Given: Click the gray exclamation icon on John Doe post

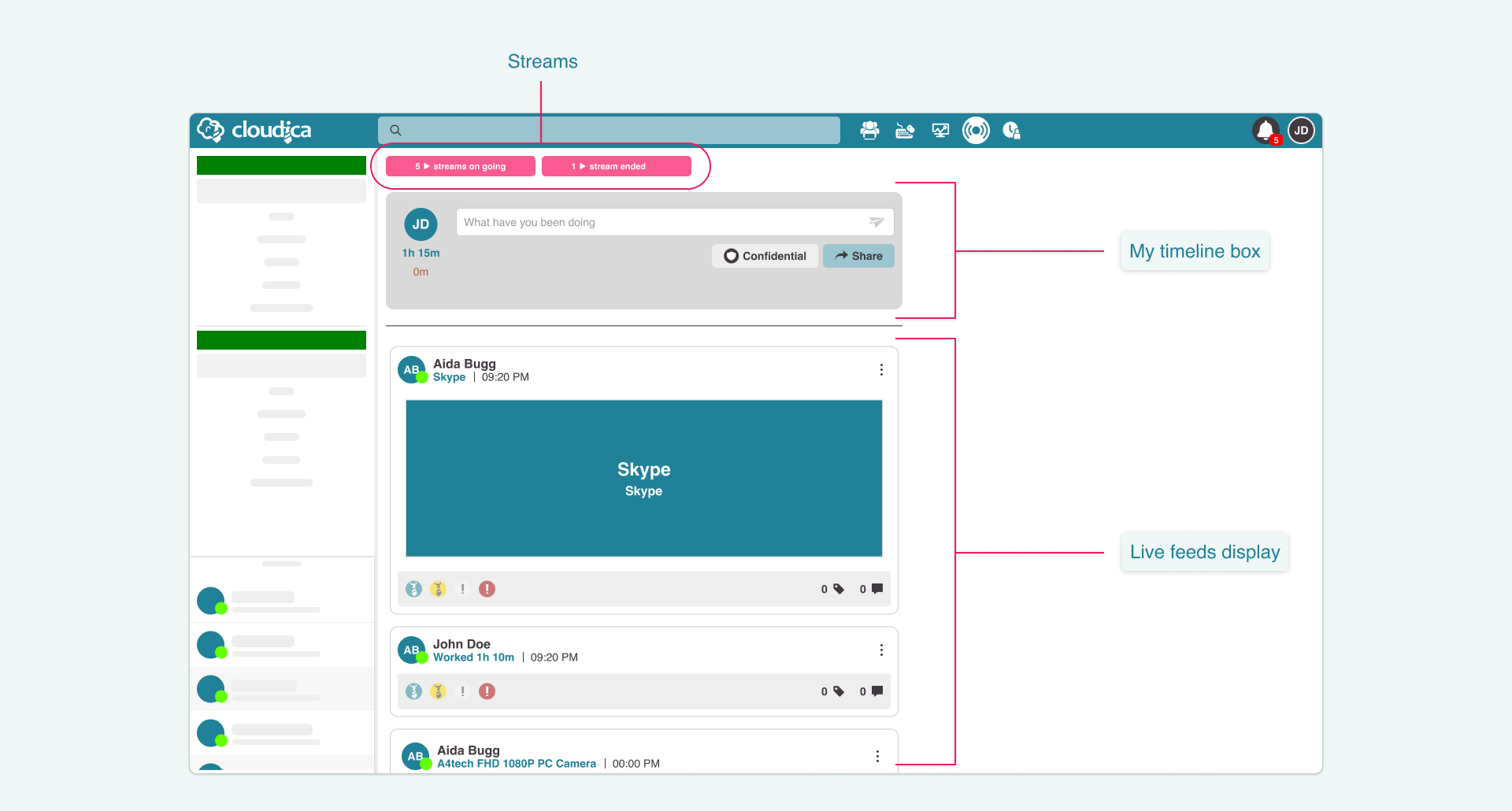Looking at the screenshot, I should [x=462, y=691].
